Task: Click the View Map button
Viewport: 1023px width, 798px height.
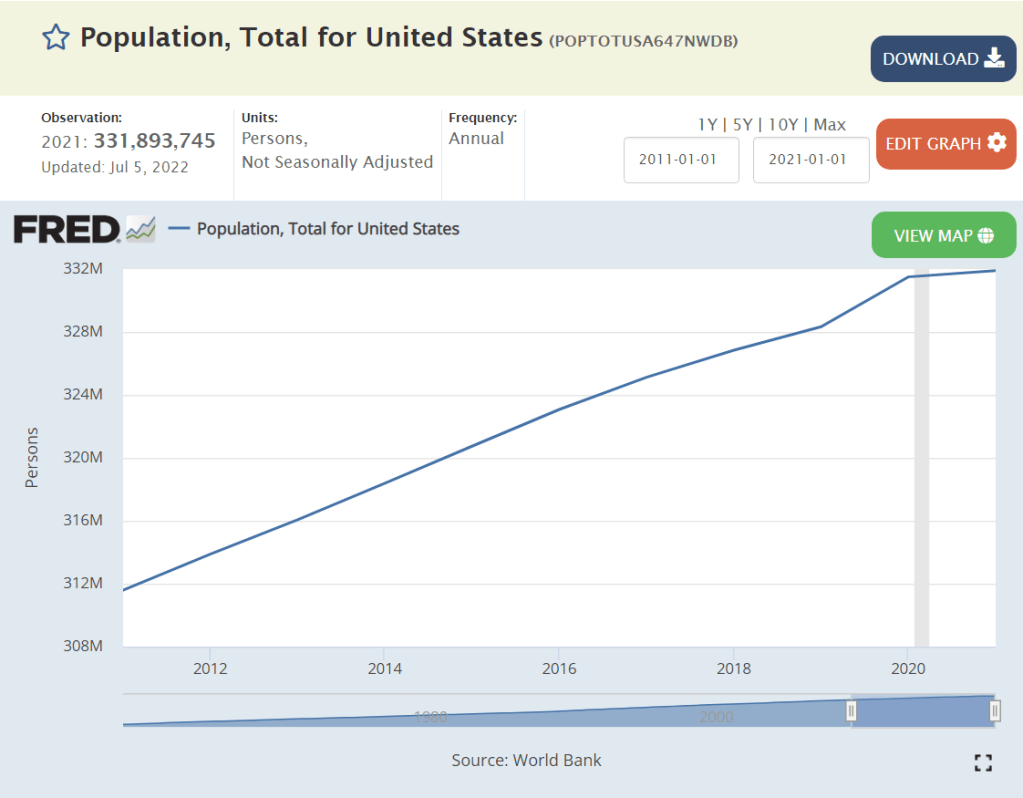Action: [943, 236]
